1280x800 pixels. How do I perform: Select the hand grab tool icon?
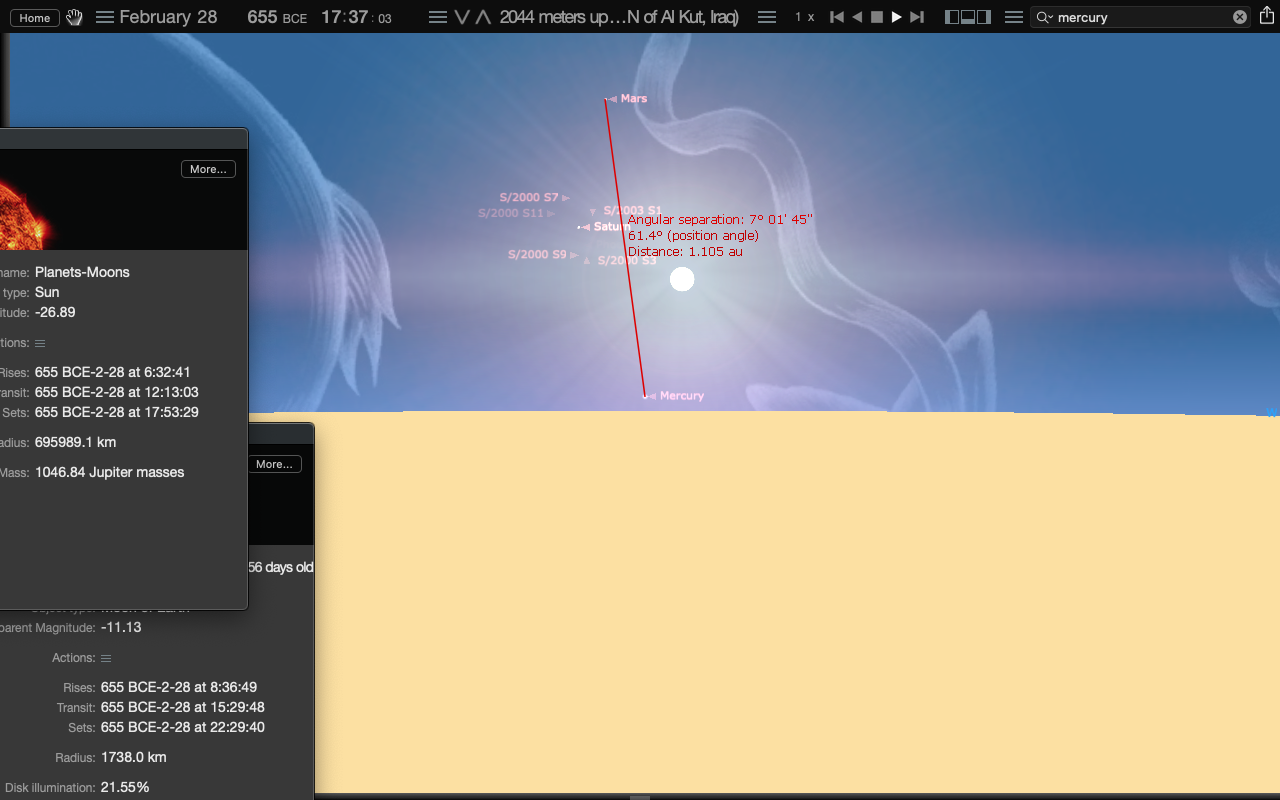[75, 17]
